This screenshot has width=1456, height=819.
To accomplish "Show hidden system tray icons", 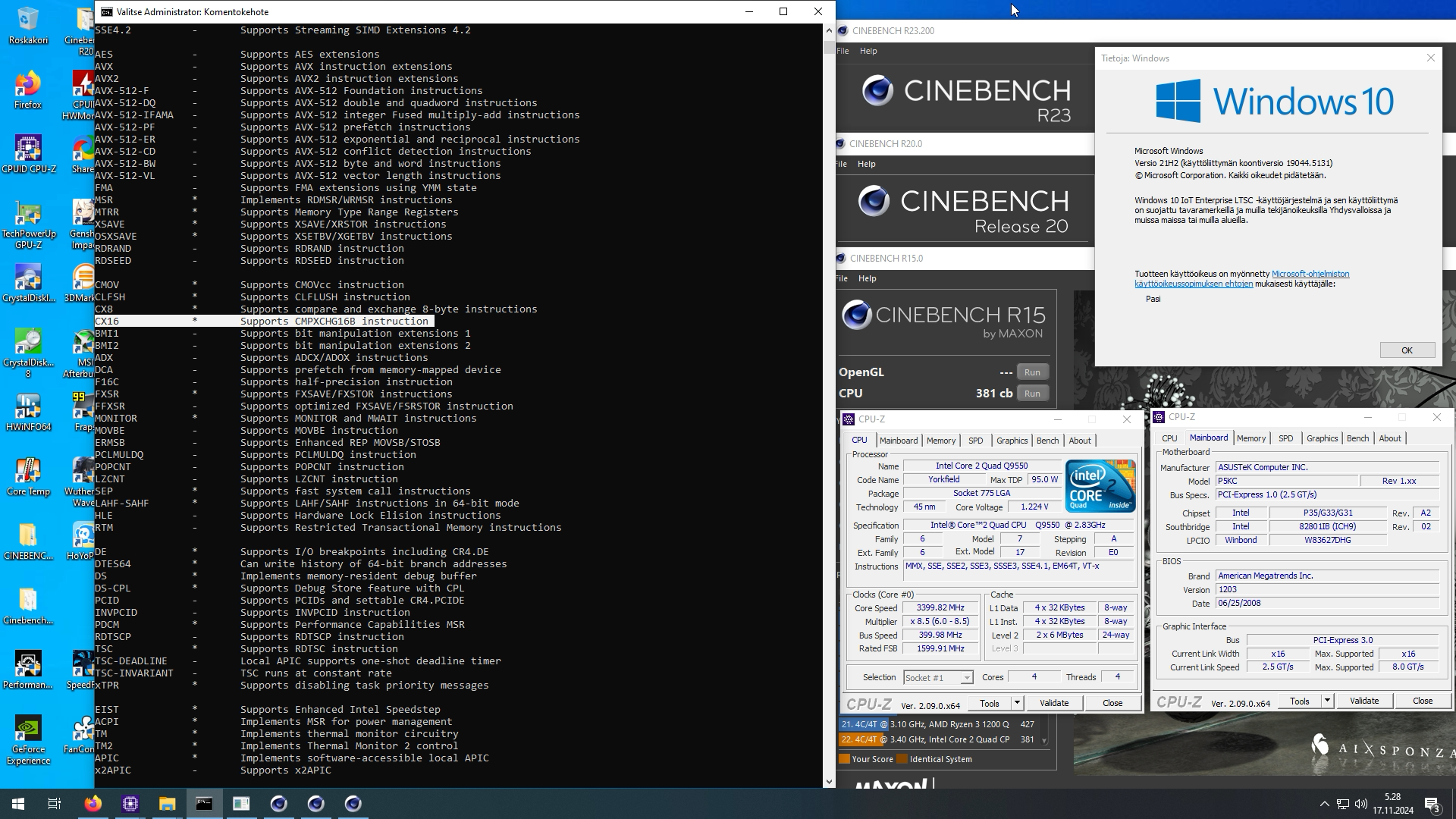I will click(x=1324, y=804).
